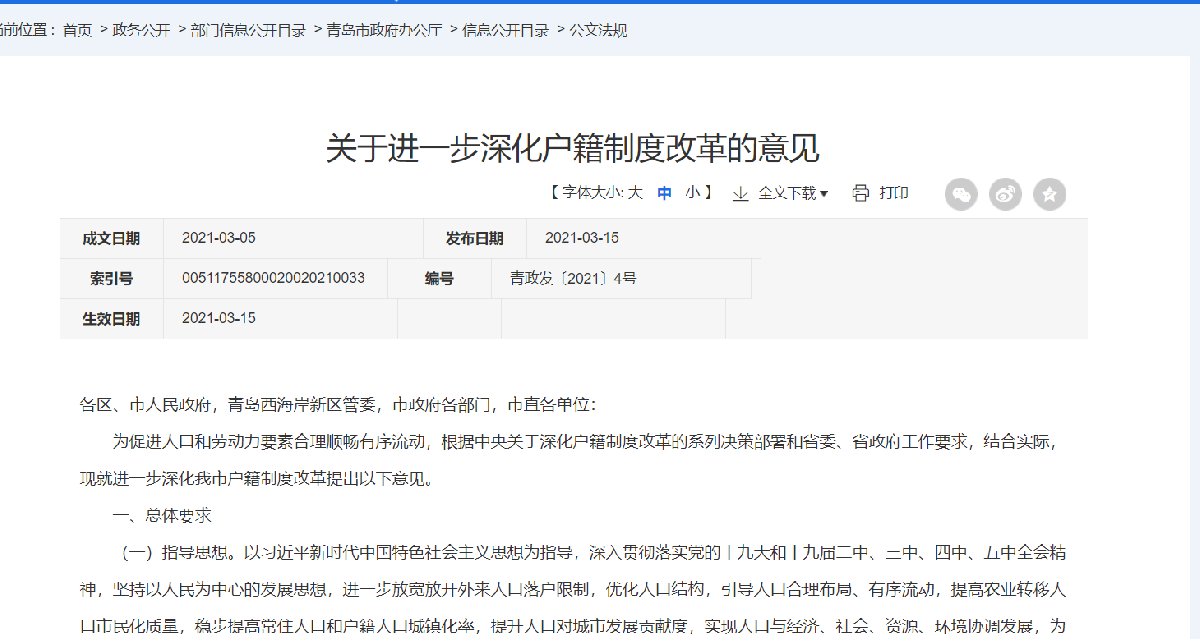This screenshot has height=643, width=1200.
Task: Open 信息公开目录 breadcrumb link
Action: click(x=505, y=31)
